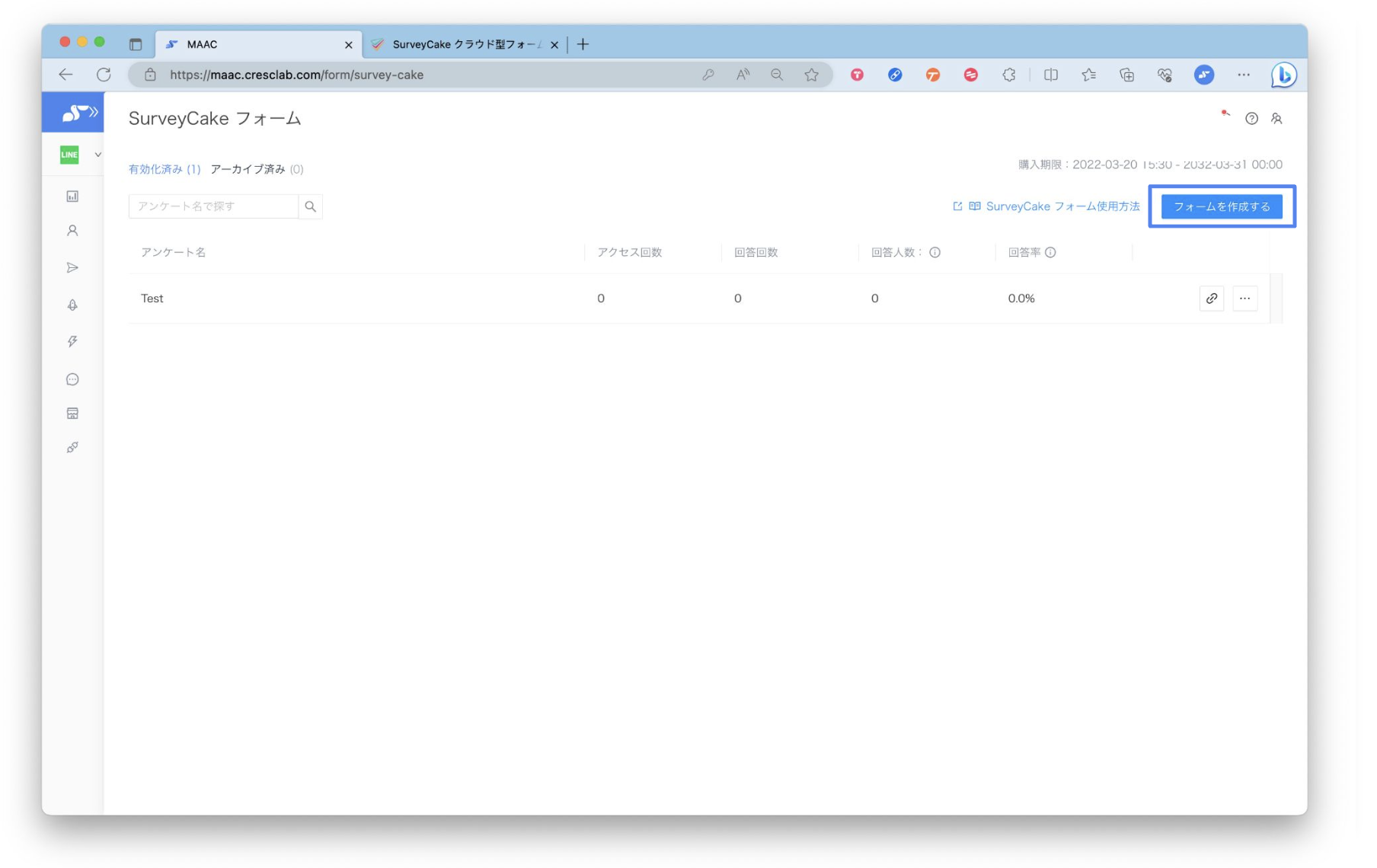Click info icon beside 回答人数
This screenshot has height=868, width=1377.
935,252
